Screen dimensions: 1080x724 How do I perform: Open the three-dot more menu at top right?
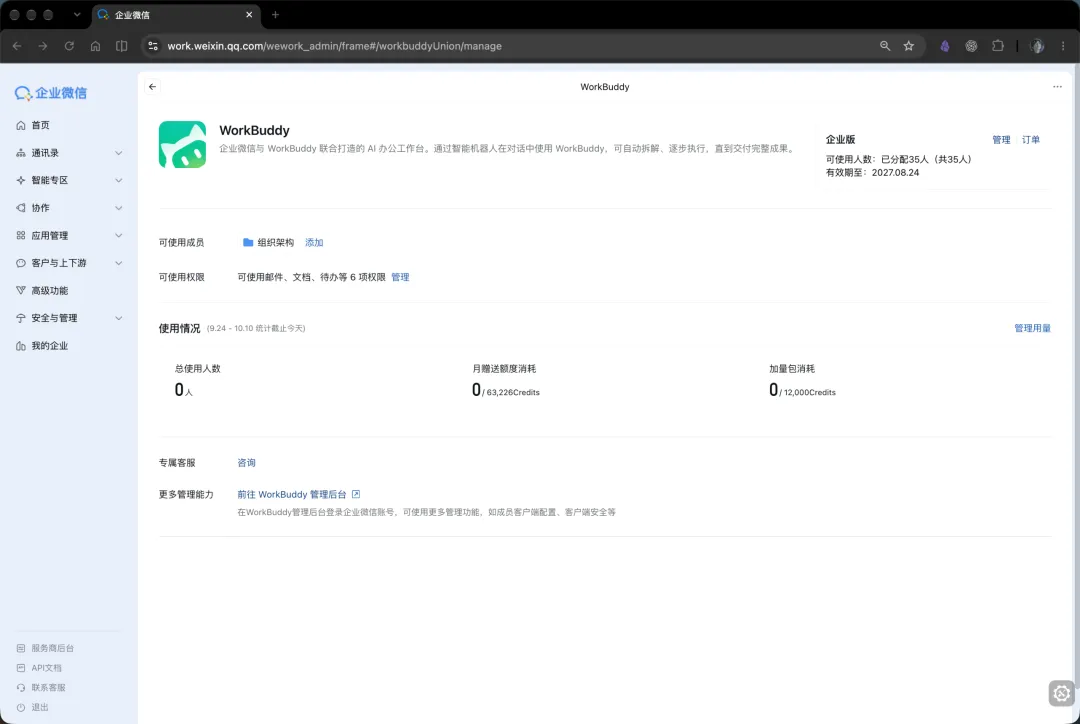1057,87
